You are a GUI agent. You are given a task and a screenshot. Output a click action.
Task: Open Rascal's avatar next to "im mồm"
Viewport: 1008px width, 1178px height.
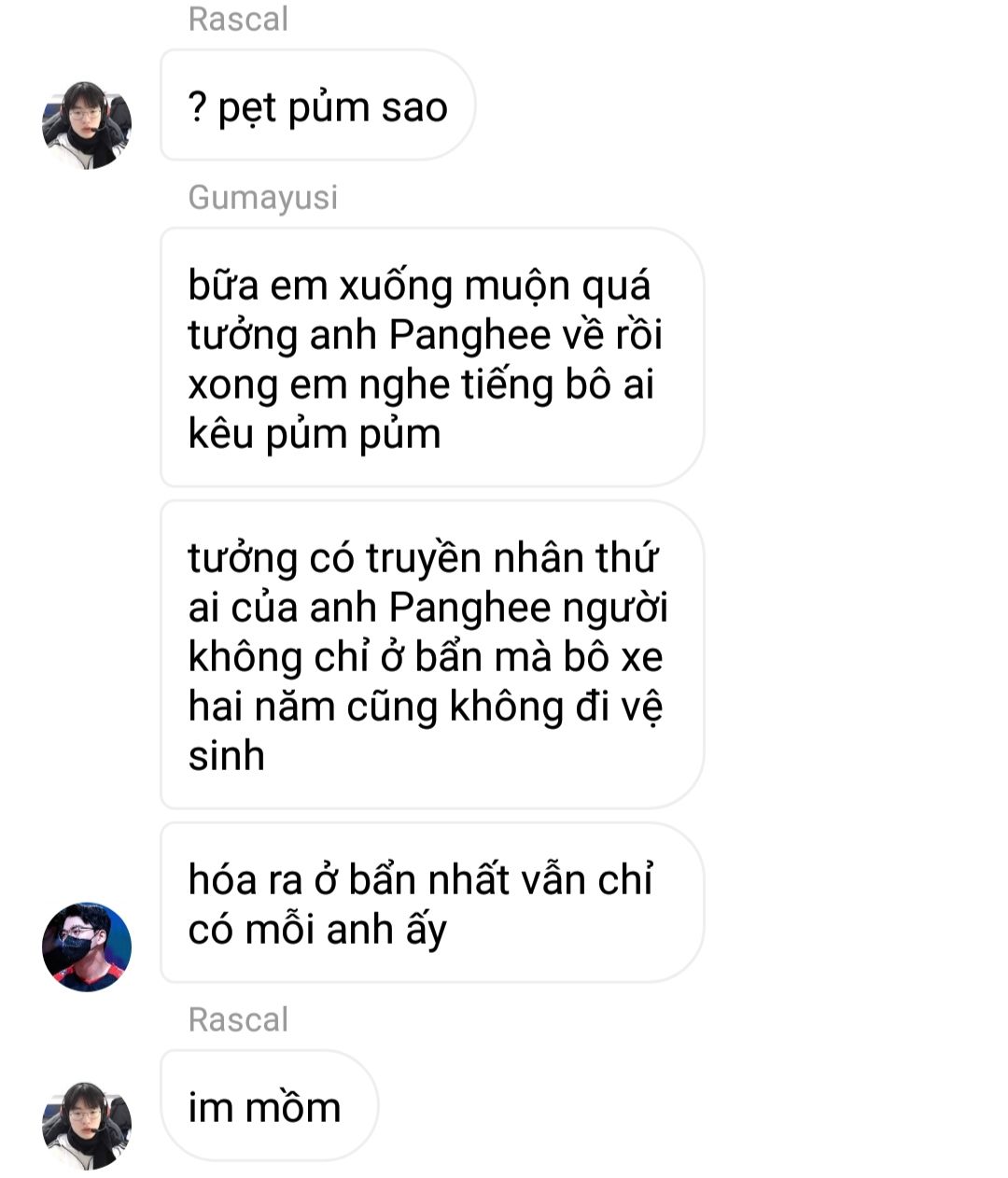coord(87,1126)
